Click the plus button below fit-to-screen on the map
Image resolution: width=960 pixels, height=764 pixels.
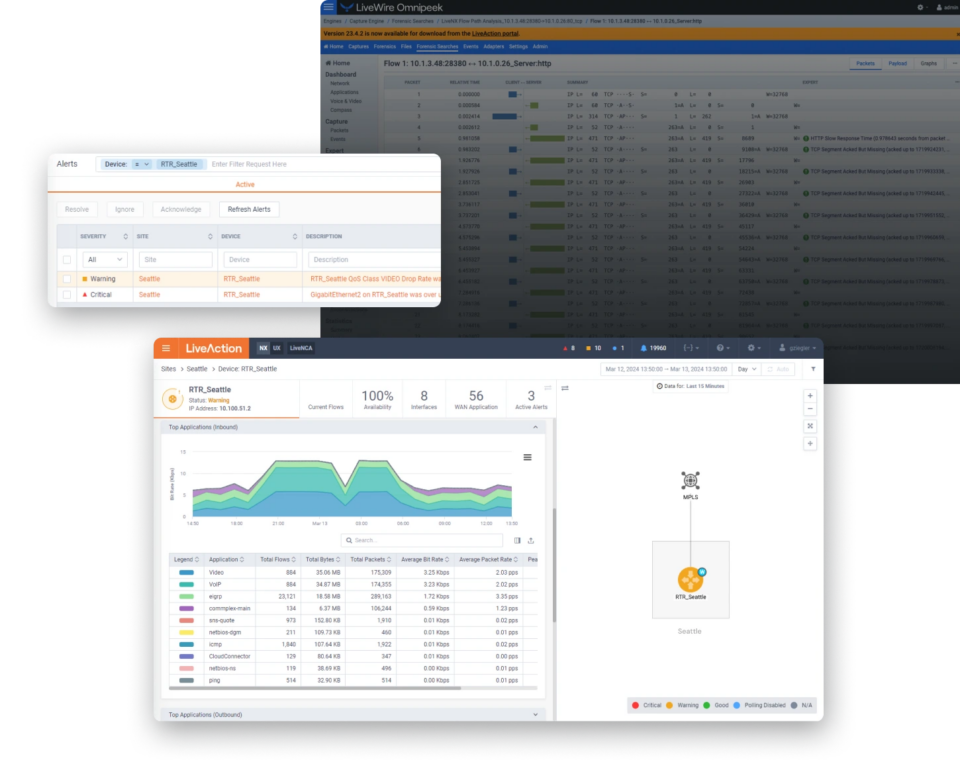810,443
